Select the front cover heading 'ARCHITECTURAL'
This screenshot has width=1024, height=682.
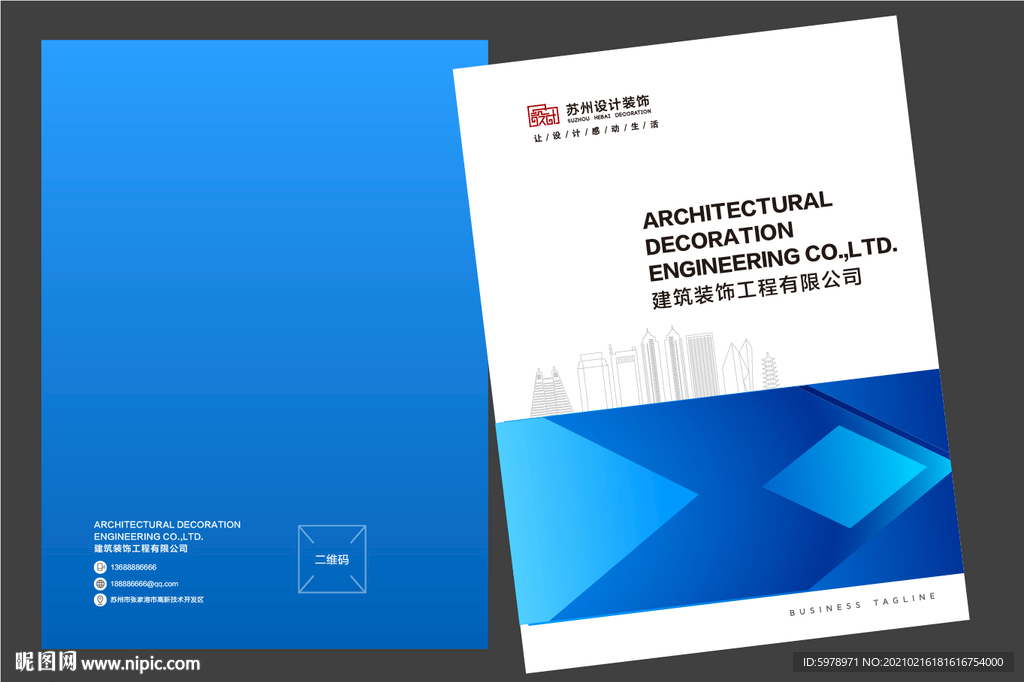[738, 210]
